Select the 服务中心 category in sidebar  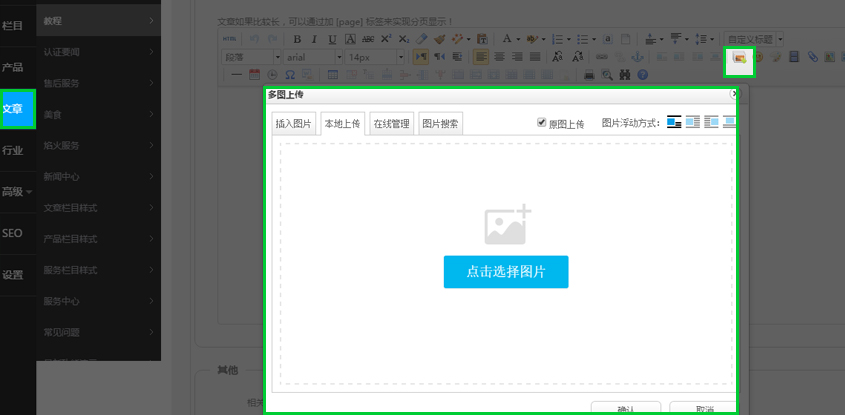(x=99, y=301)
